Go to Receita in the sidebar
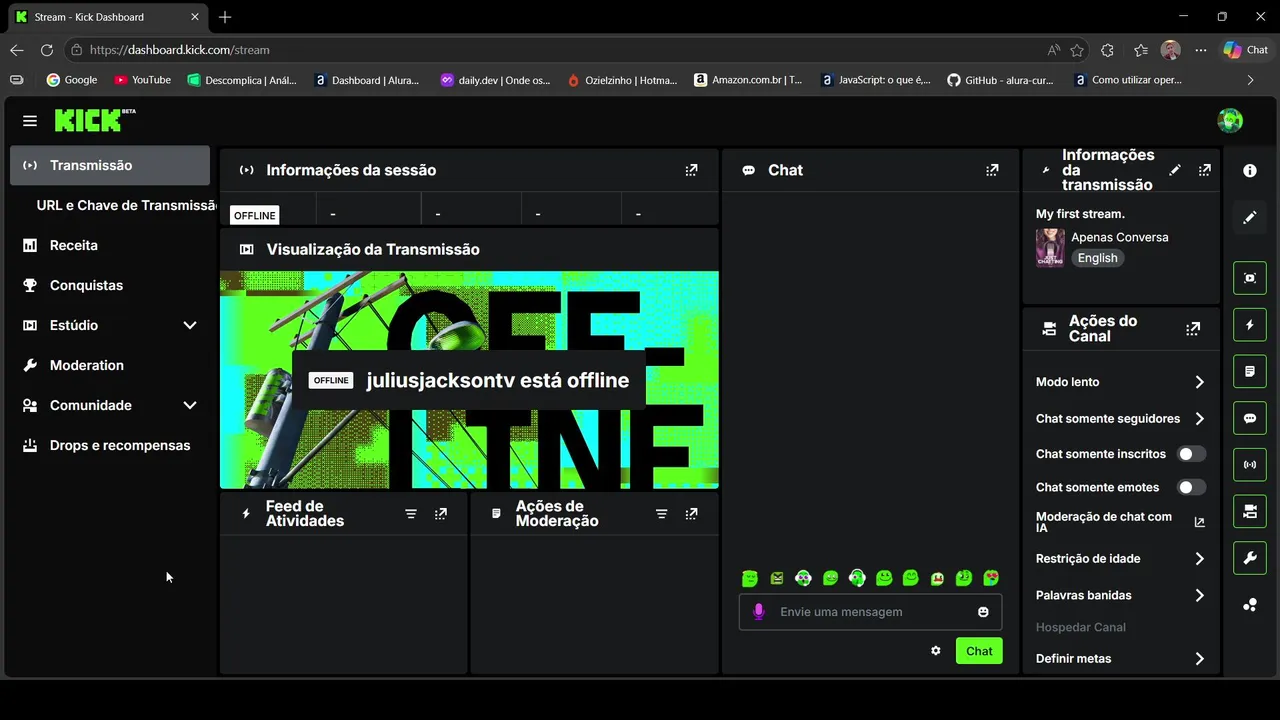Image resolution: width=1280 pixels, height=720 pixels. [x=110, y=245]
